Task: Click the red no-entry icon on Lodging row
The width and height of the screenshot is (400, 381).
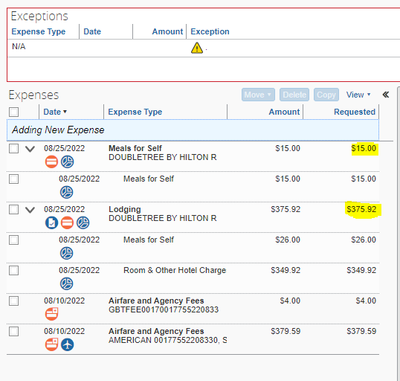Action: 67,223
